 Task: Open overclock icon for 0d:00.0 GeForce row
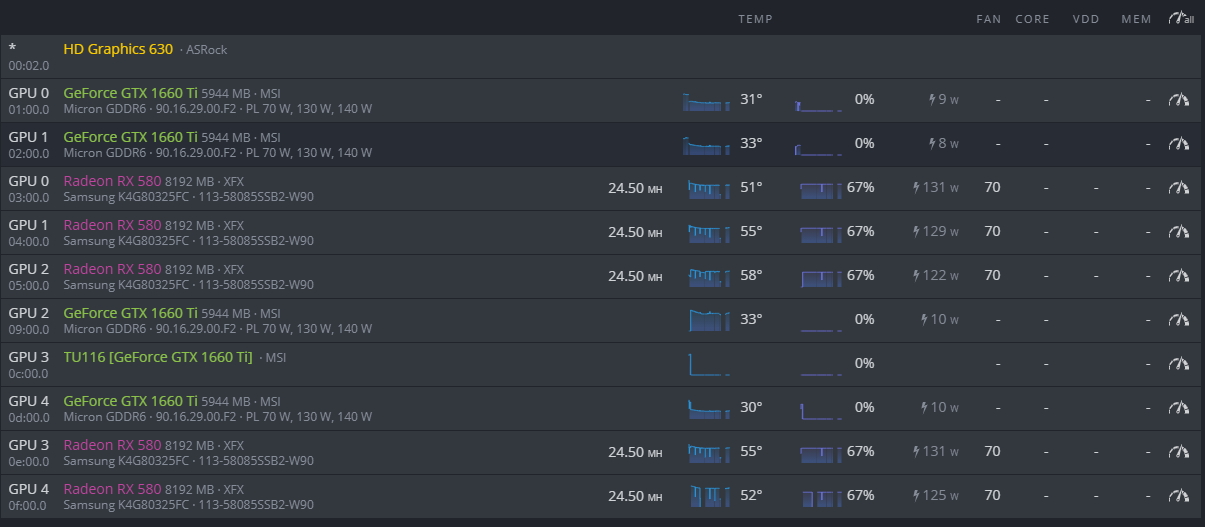(x=1180, y=407)
